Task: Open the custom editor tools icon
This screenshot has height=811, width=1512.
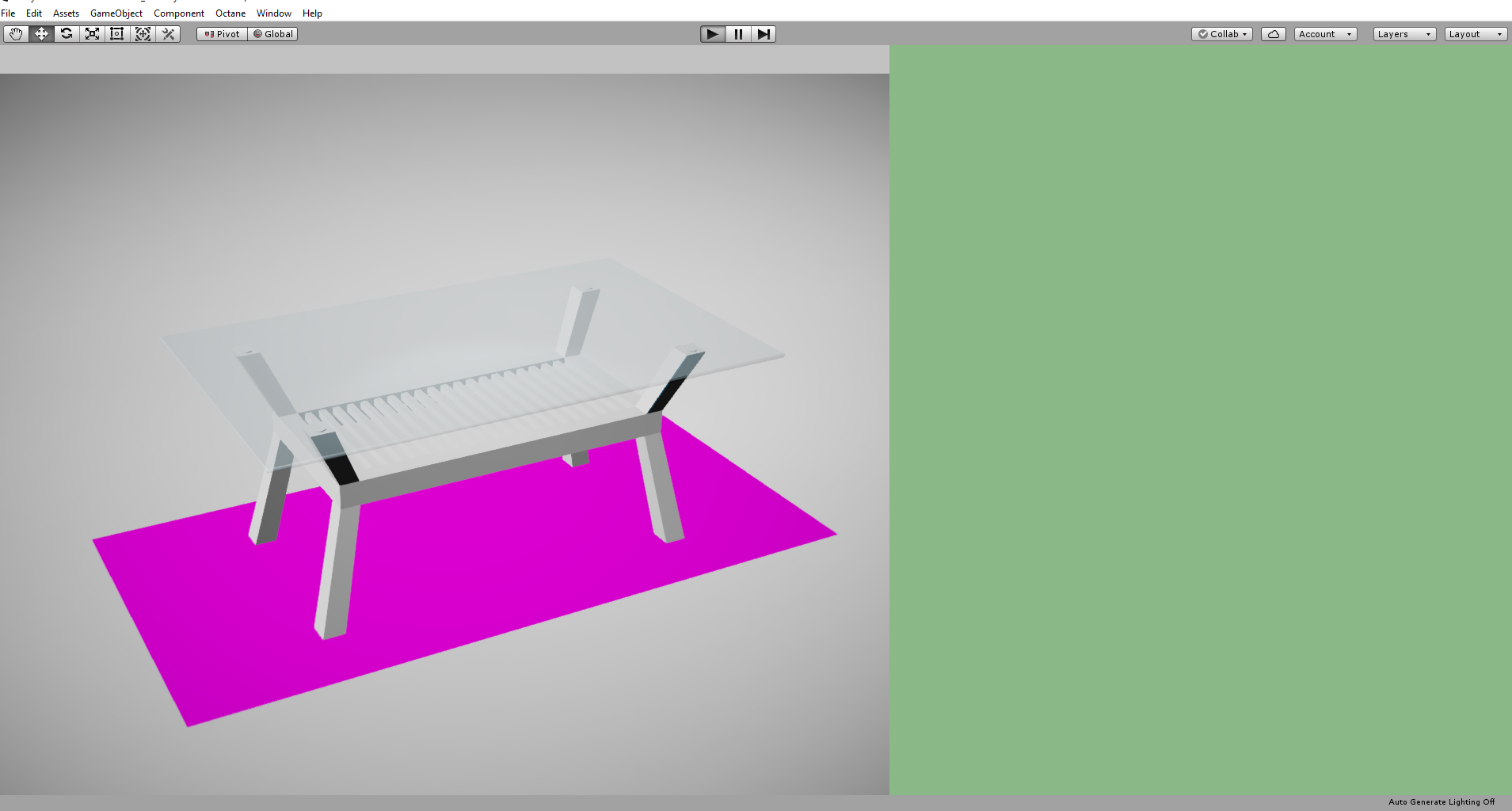Action: [168, 34]
